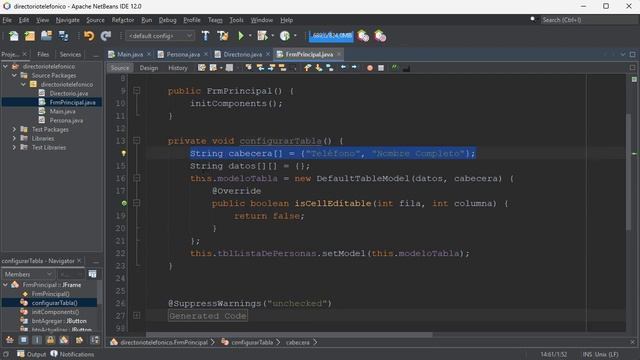The image size is (640, 360).
Task: Toggle Show Static Members in Navigator
Action: tap(37, 340)
